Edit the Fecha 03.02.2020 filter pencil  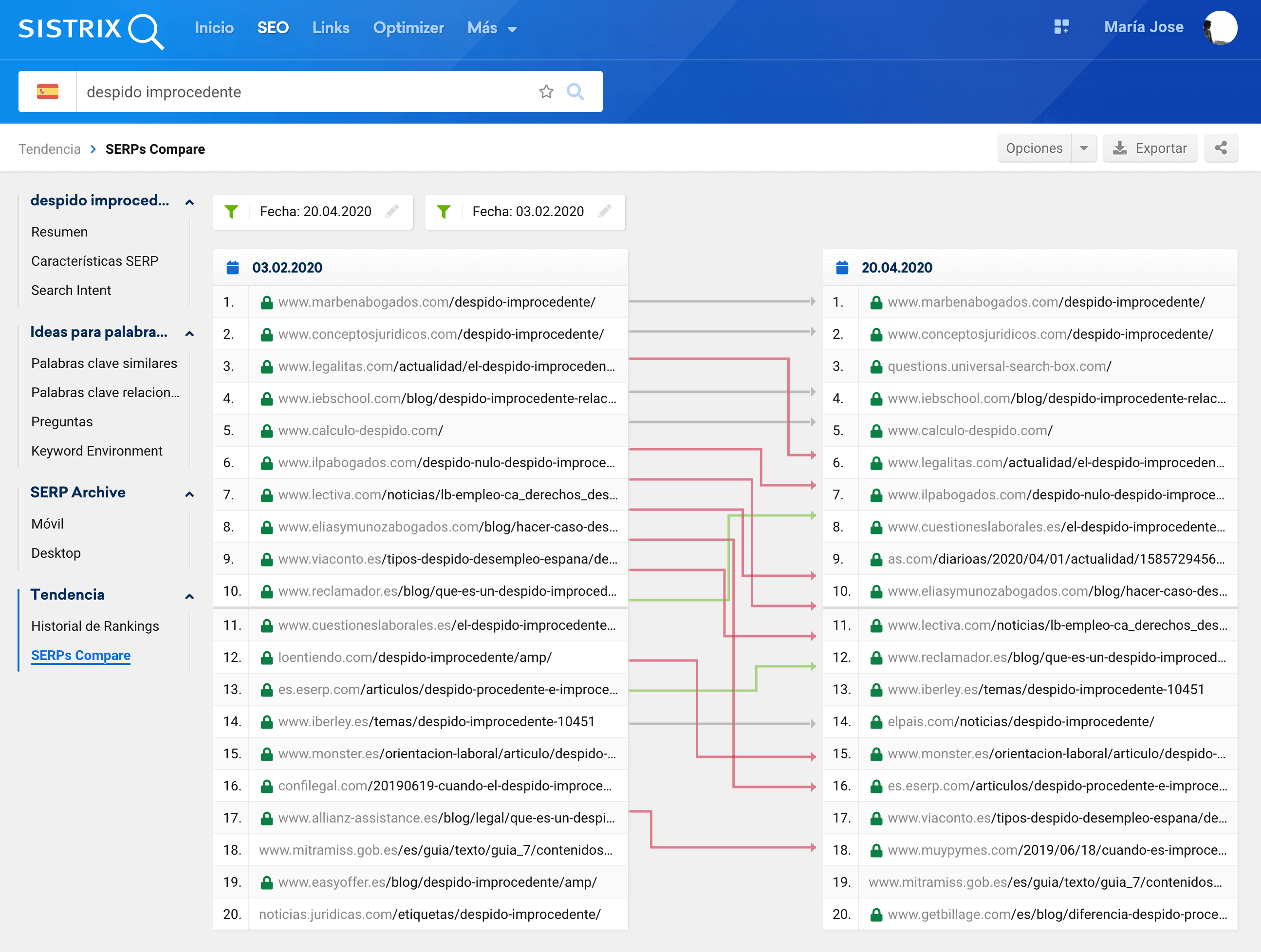click(x=605, y=211)
